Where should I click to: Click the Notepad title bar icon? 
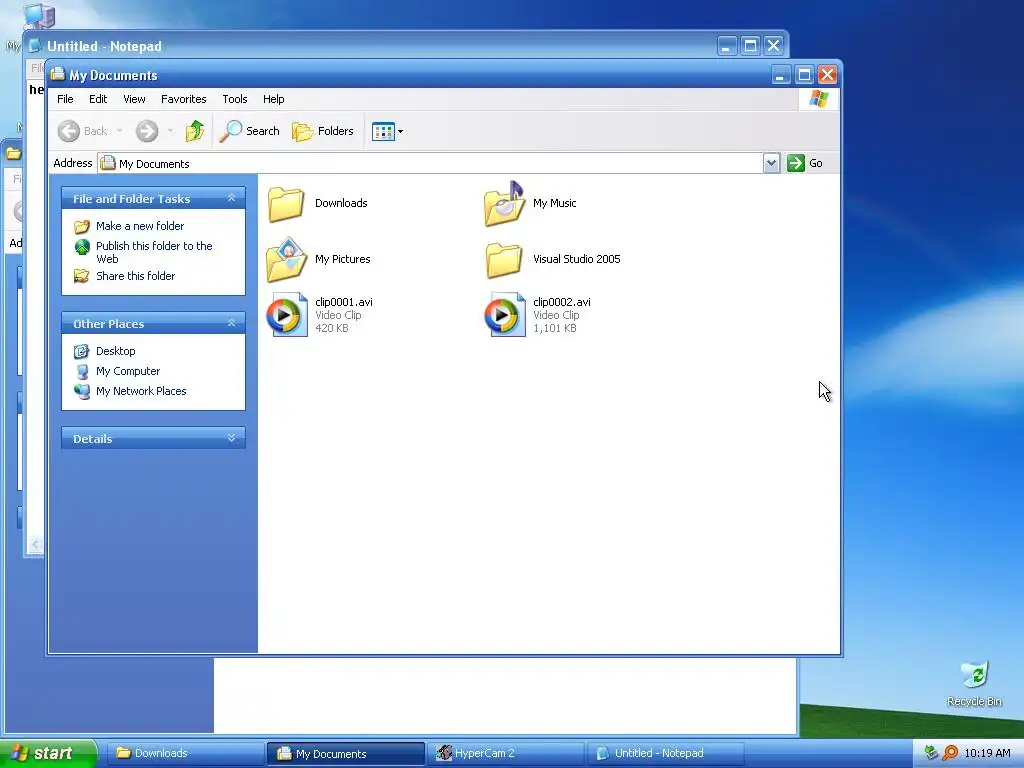[x=36, y=46]
